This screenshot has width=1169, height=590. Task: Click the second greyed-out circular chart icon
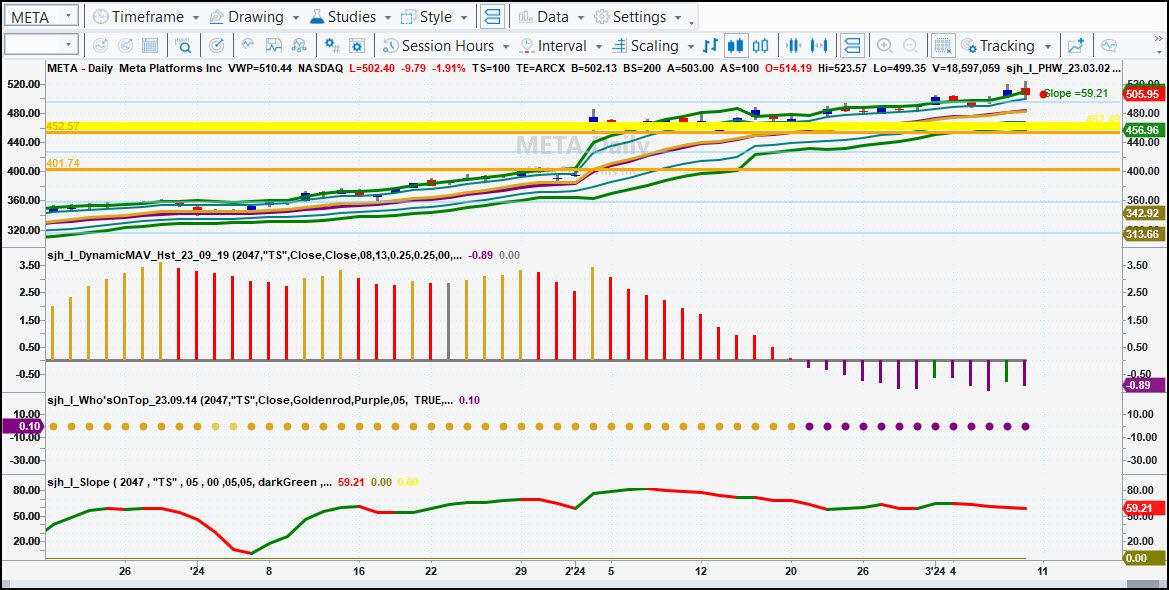[125, 45]
